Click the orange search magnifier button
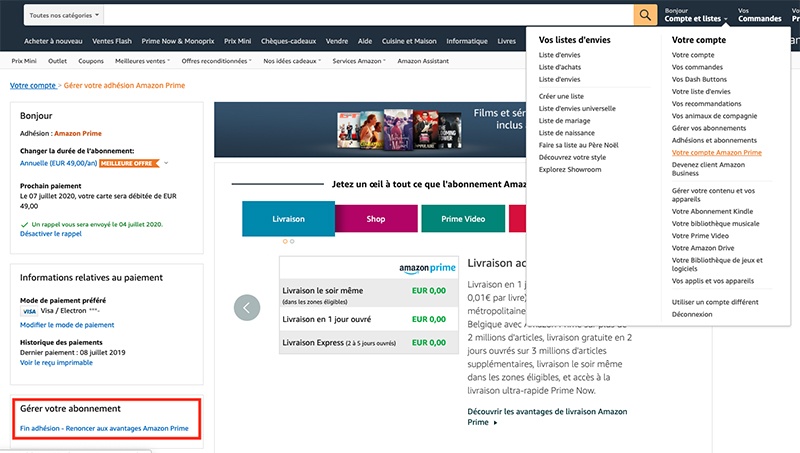Image resolution: width=800 pixels, height=453 pixels. (x=646, y=15)
